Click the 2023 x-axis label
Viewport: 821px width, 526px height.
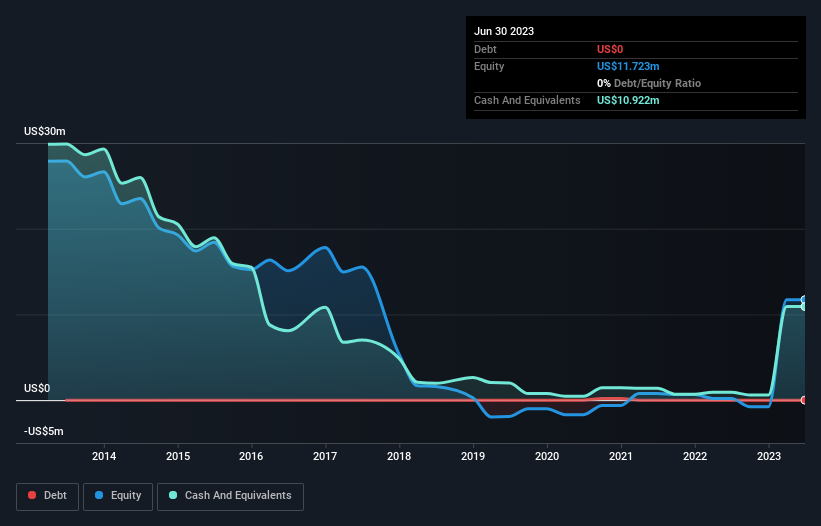[769, 456]
